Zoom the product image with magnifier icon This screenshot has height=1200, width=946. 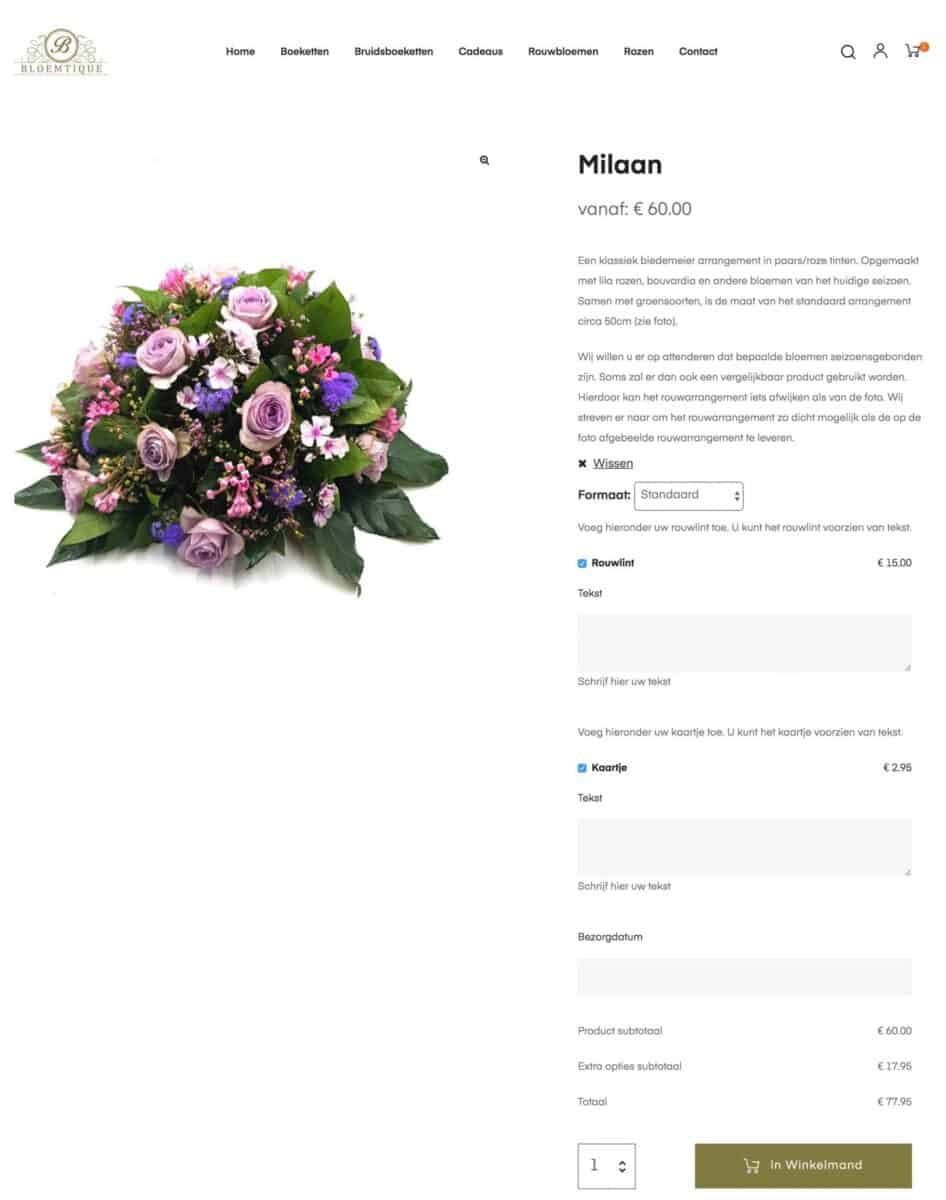(x=484, y=160)
